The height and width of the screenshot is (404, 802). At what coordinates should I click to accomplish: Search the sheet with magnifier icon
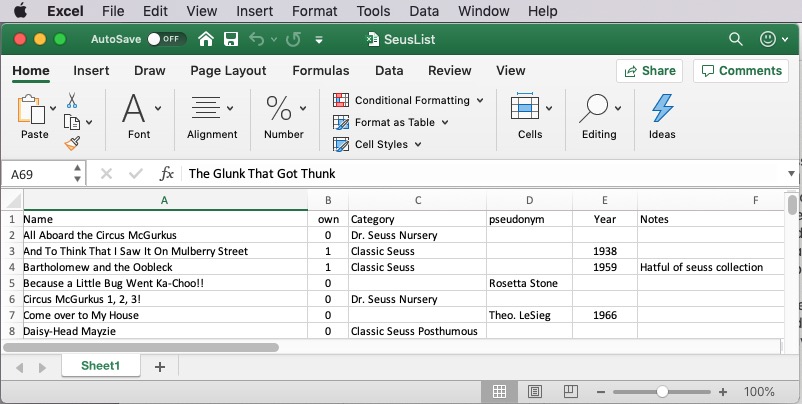(x=736, y=39)
